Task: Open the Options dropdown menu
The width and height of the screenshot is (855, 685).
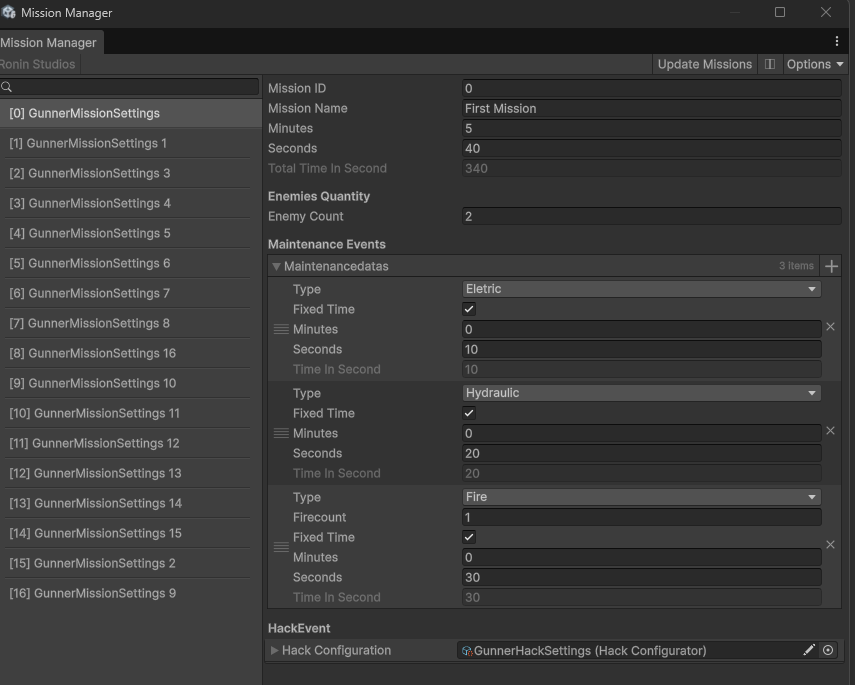Action: [815, 64]
